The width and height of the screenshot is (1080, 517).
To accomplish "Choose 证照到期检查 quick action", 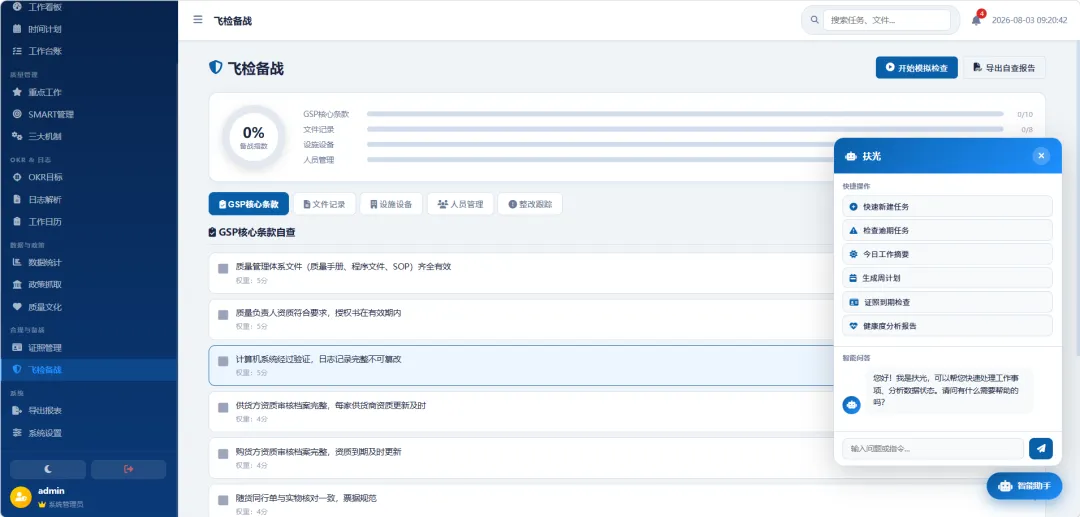I will [x=947, y=302].
